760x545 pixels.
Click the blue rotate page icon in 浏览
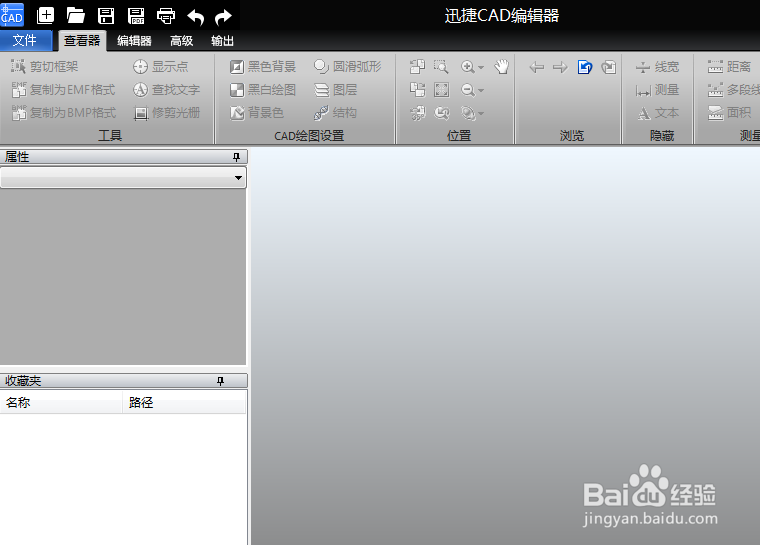[x=585, y=67]
